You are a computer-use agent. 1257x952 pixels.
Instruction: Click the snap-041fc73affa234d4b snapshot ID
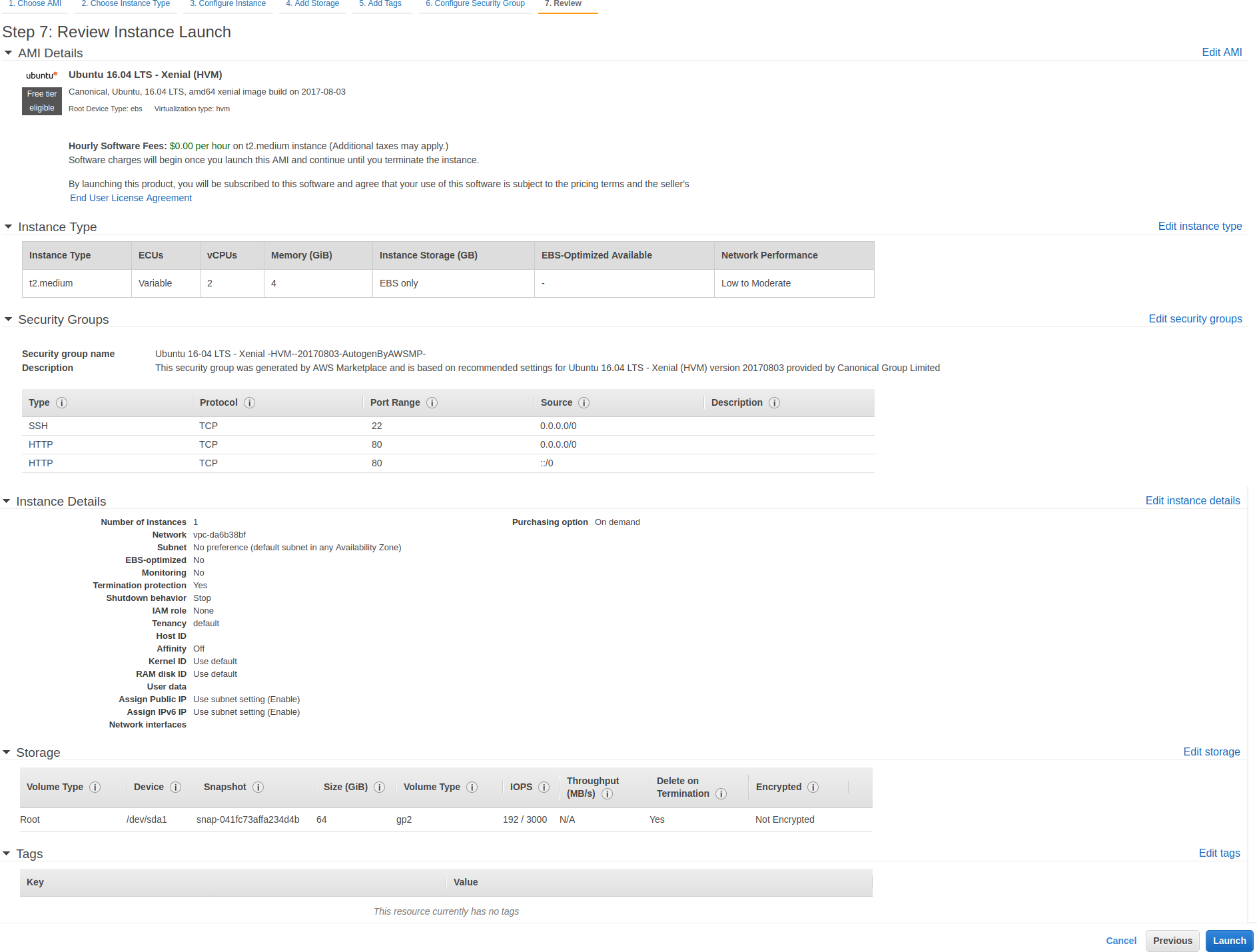tap(248, 820)
